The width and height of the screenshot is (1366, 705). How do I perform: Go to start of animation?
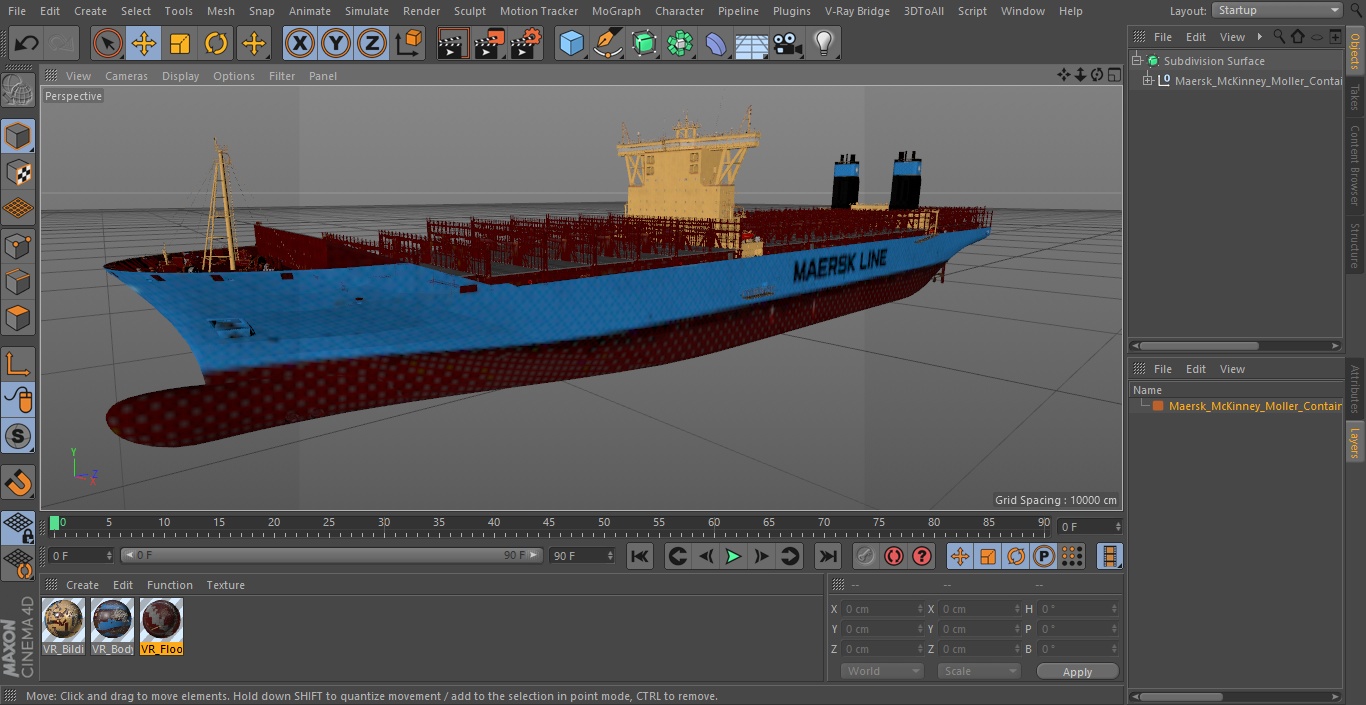640,556
